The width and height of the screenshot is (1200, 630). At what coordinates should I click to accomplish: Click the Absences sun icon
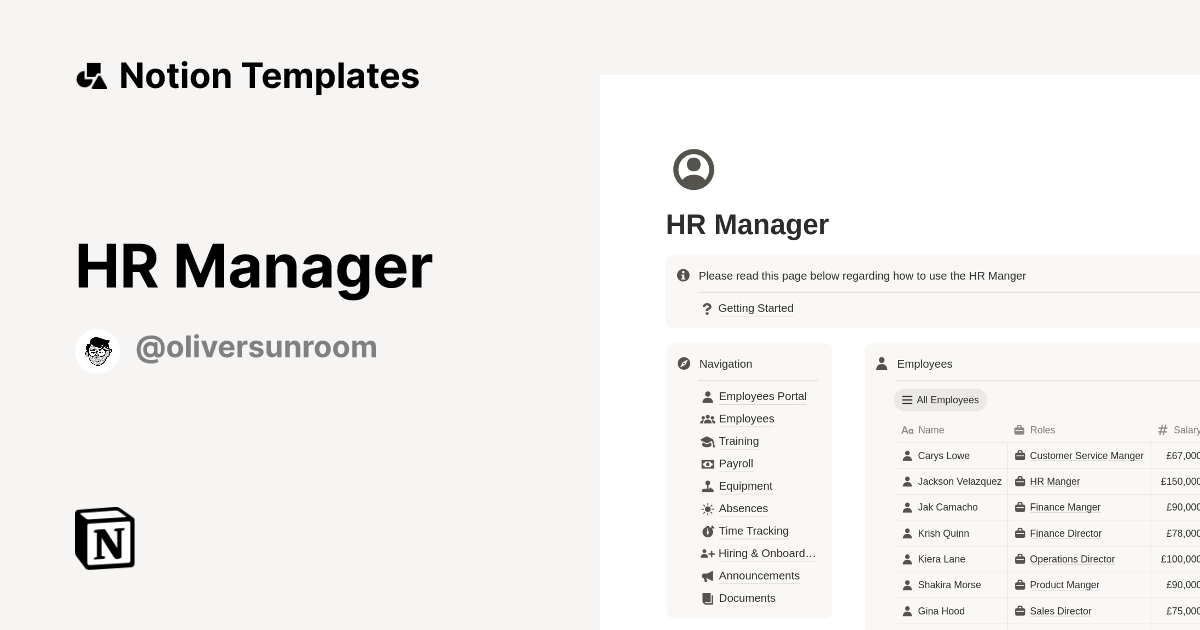(x=707, y=508)
